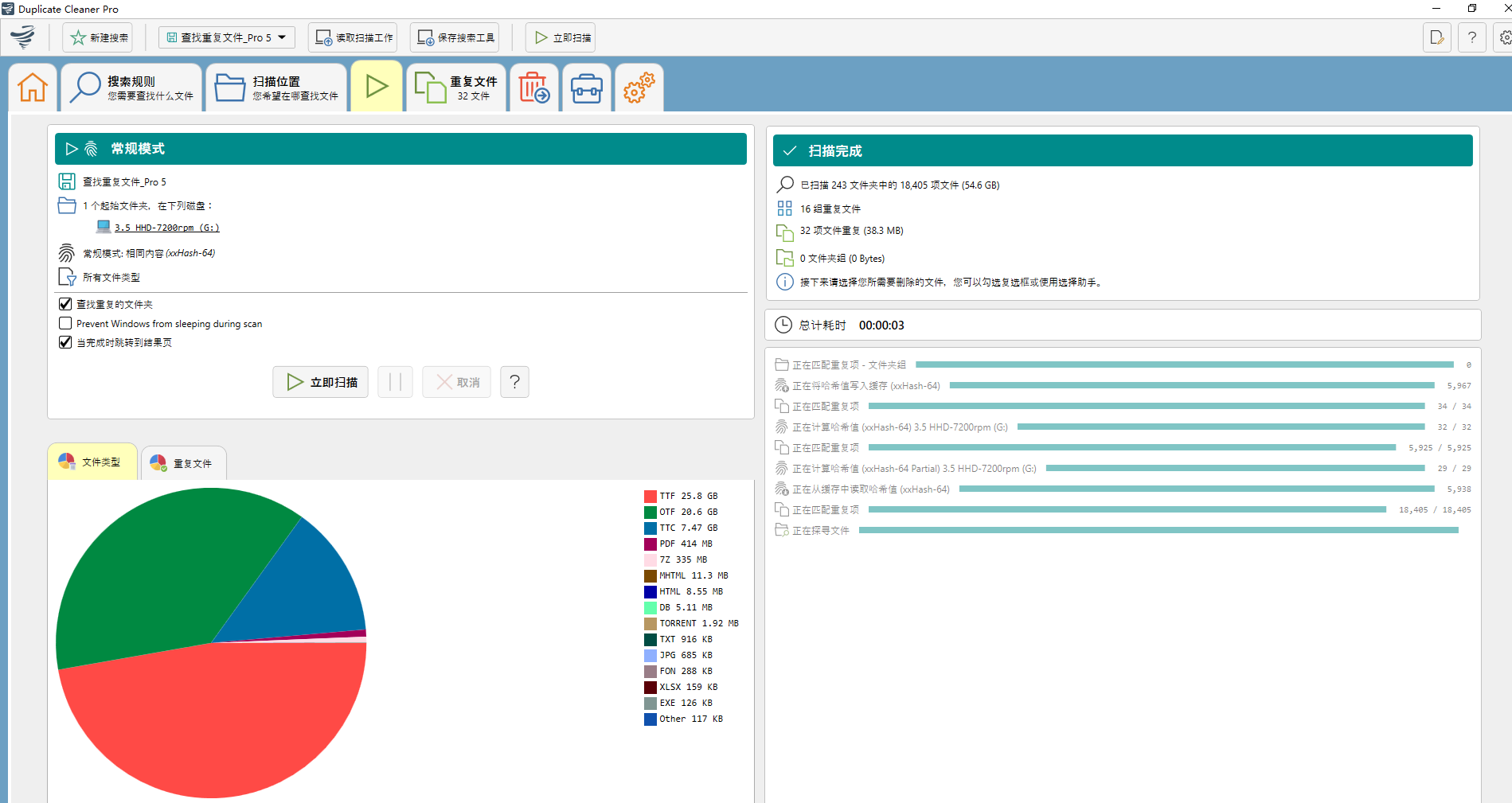This screenshot has width=1512, height=803.
Task: Click the 00:00:03 elapsed time value
Action: pyautogui.click(x=881, y=325)
